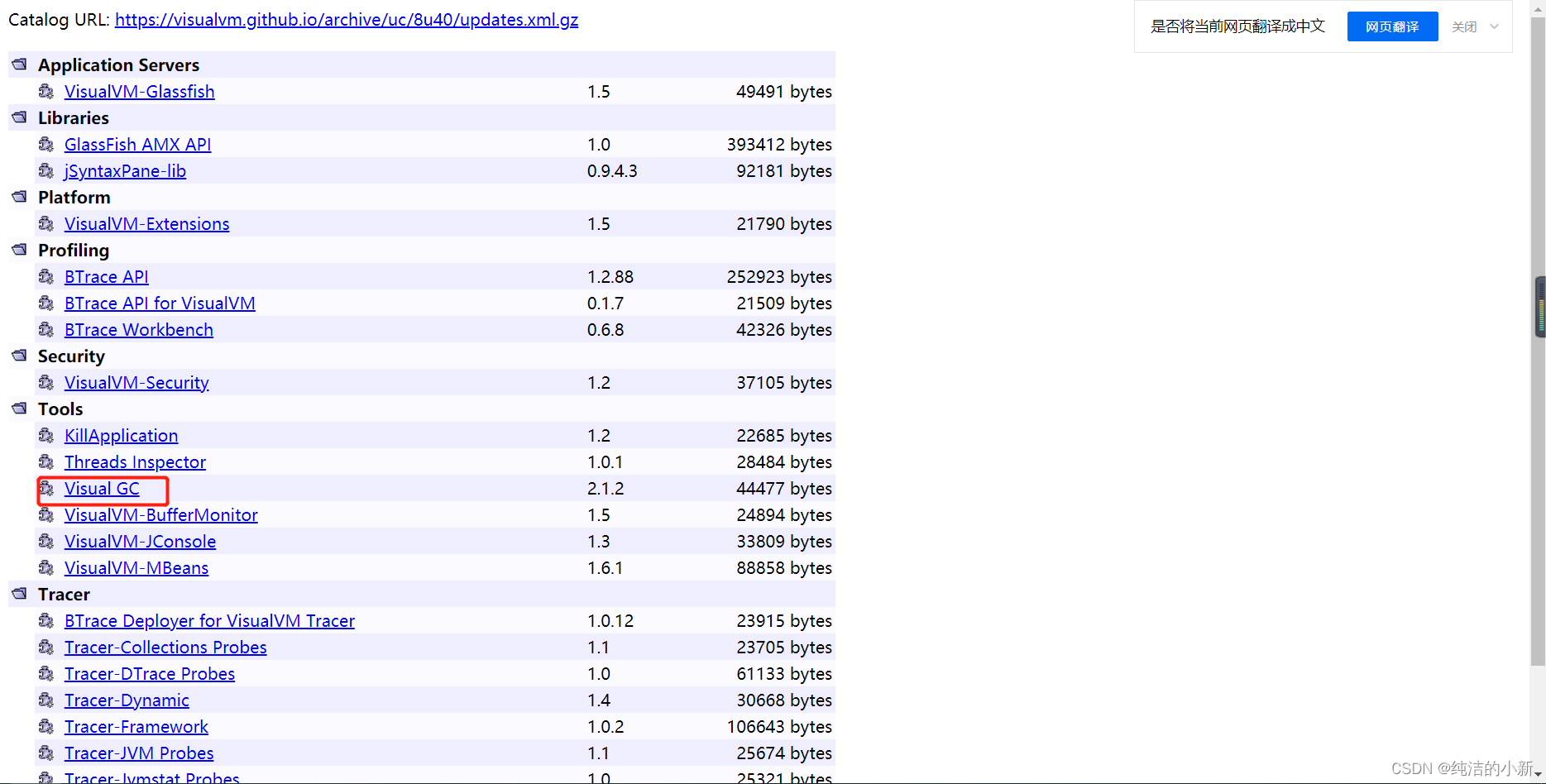Viewport: 1546px width, 784px height.
Task: Follow the BTrace Deployer for VisualVM Tracer link
Action: (x=209, y=621)
